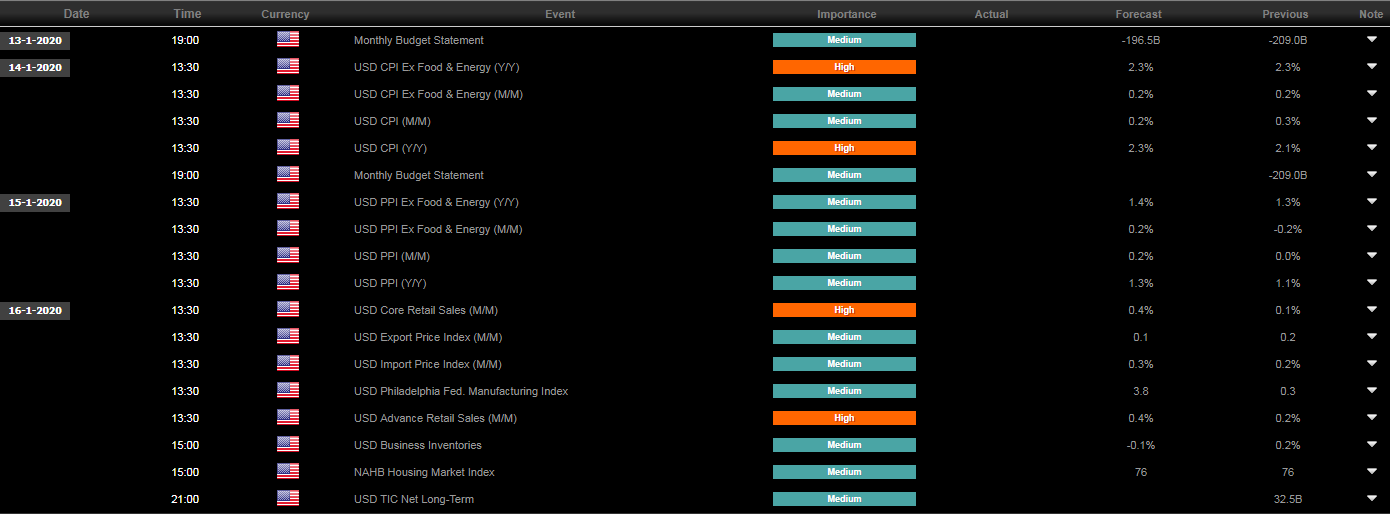This screenshot has height=514, width=1397.
Task: Open the USD PPI Ex Food & Energy (M/M) event
Action: coord(438,229)
